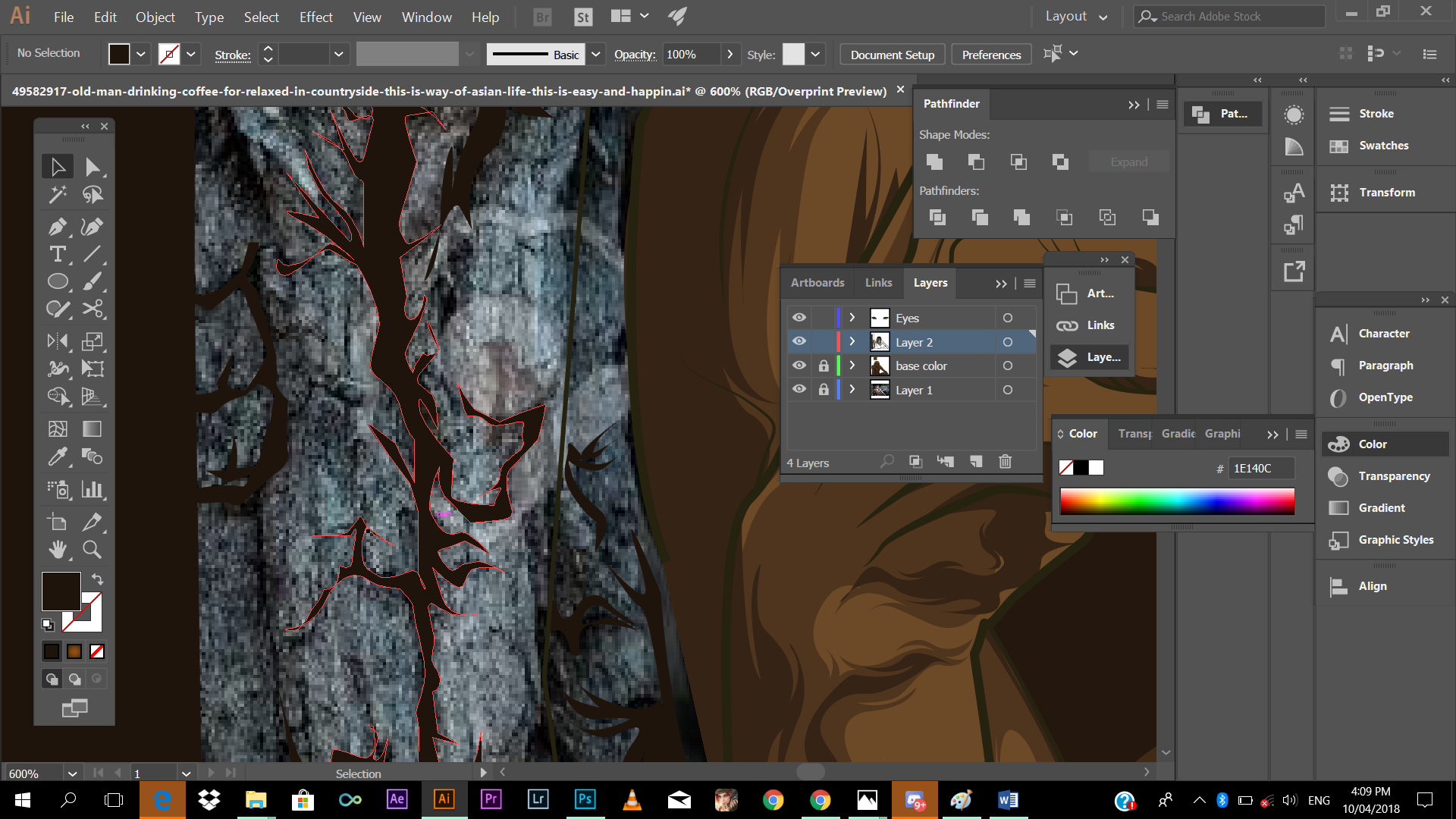Switch to the Artboards tab
Screen dimensions: 1456x819
[x=817, y=283]
